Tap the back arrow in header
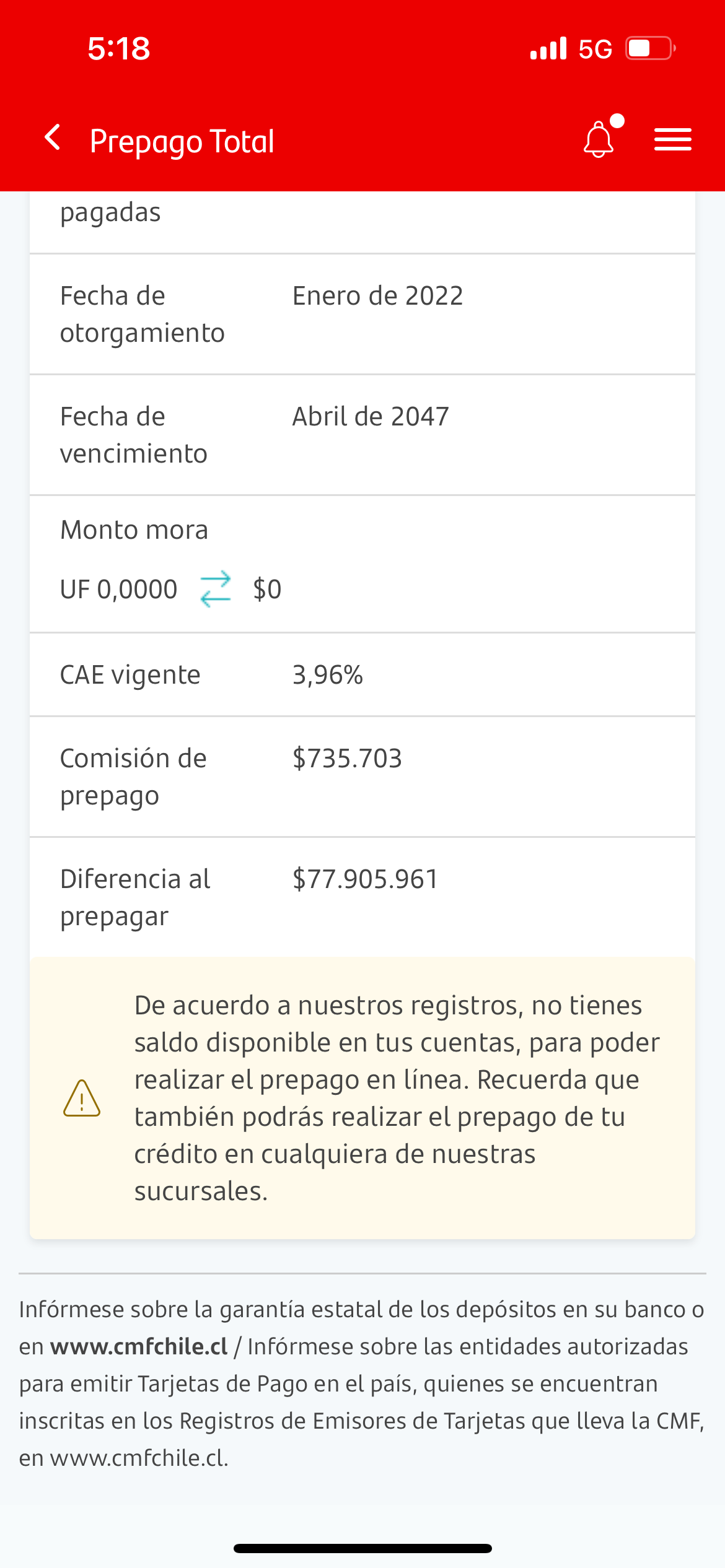The width and height of the screenshot is (725, 1568). [53, 137]
